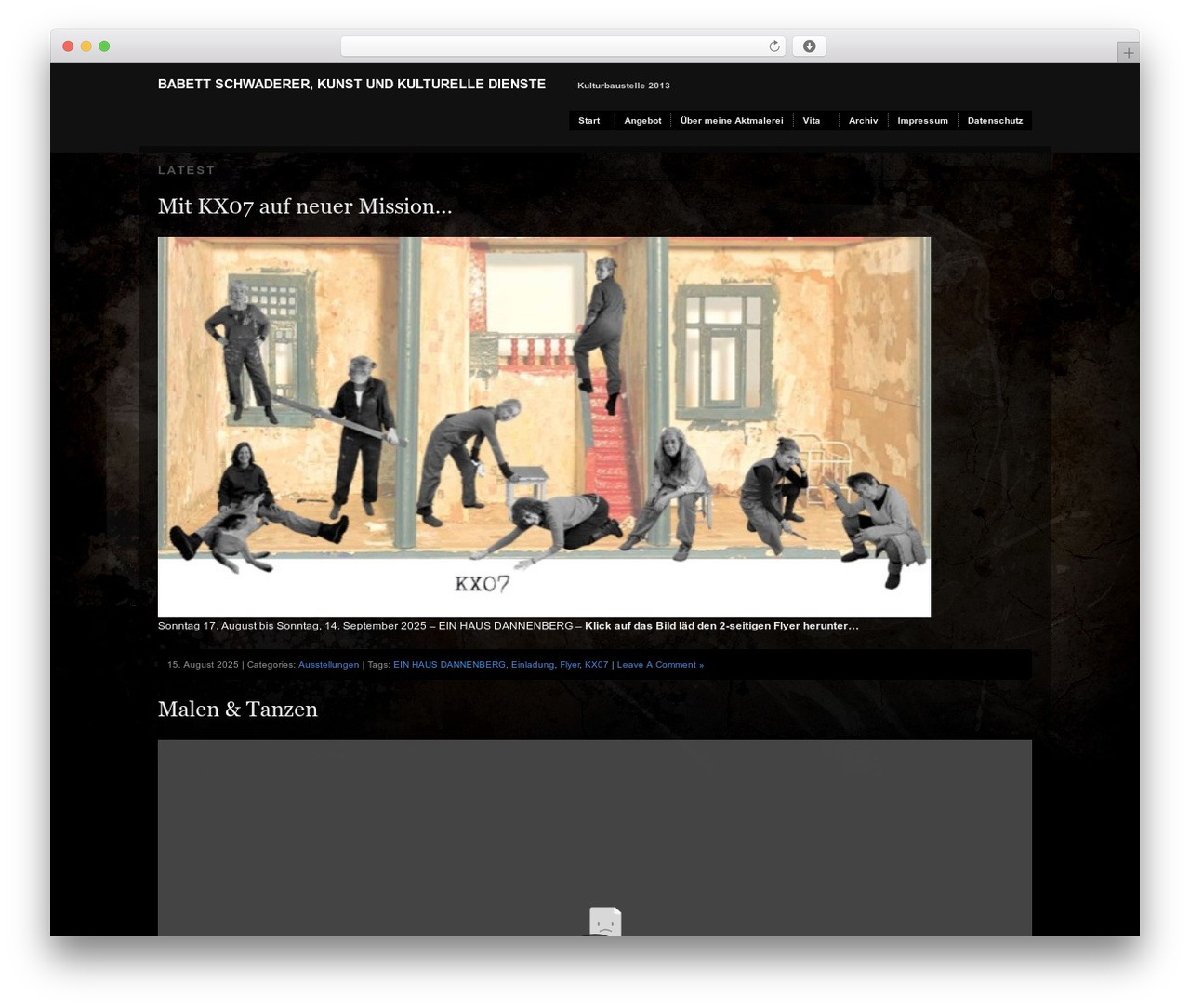The image size is (1190, 1008).
Task: Open the Malen & Tanzen post title
Action: click(x=238, y=710)
